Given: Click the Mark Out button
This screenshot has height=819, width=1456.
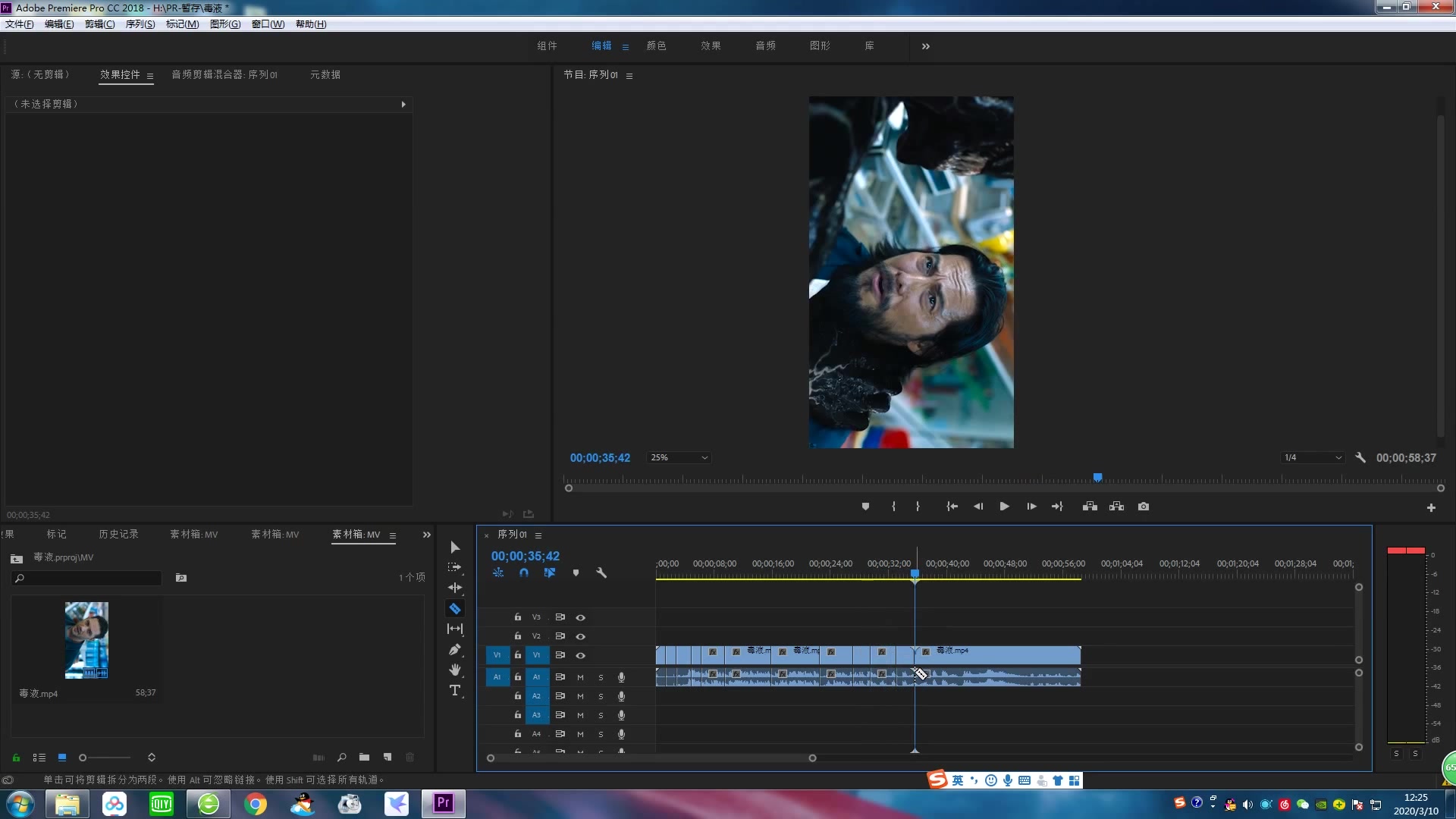Looking at the screenshot, I should (918, 507).
